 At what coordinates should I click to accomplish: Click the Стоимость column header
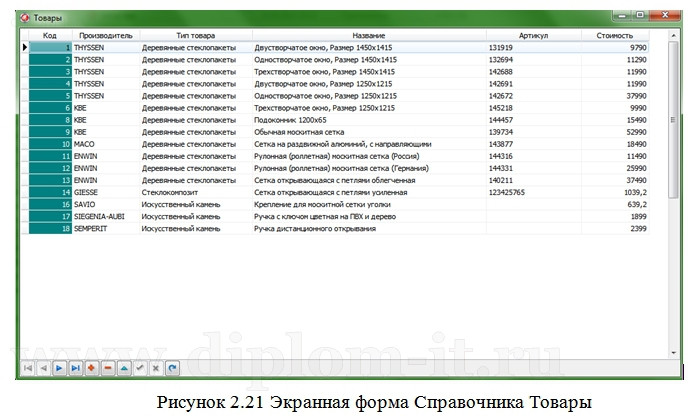tap(615, 35)
